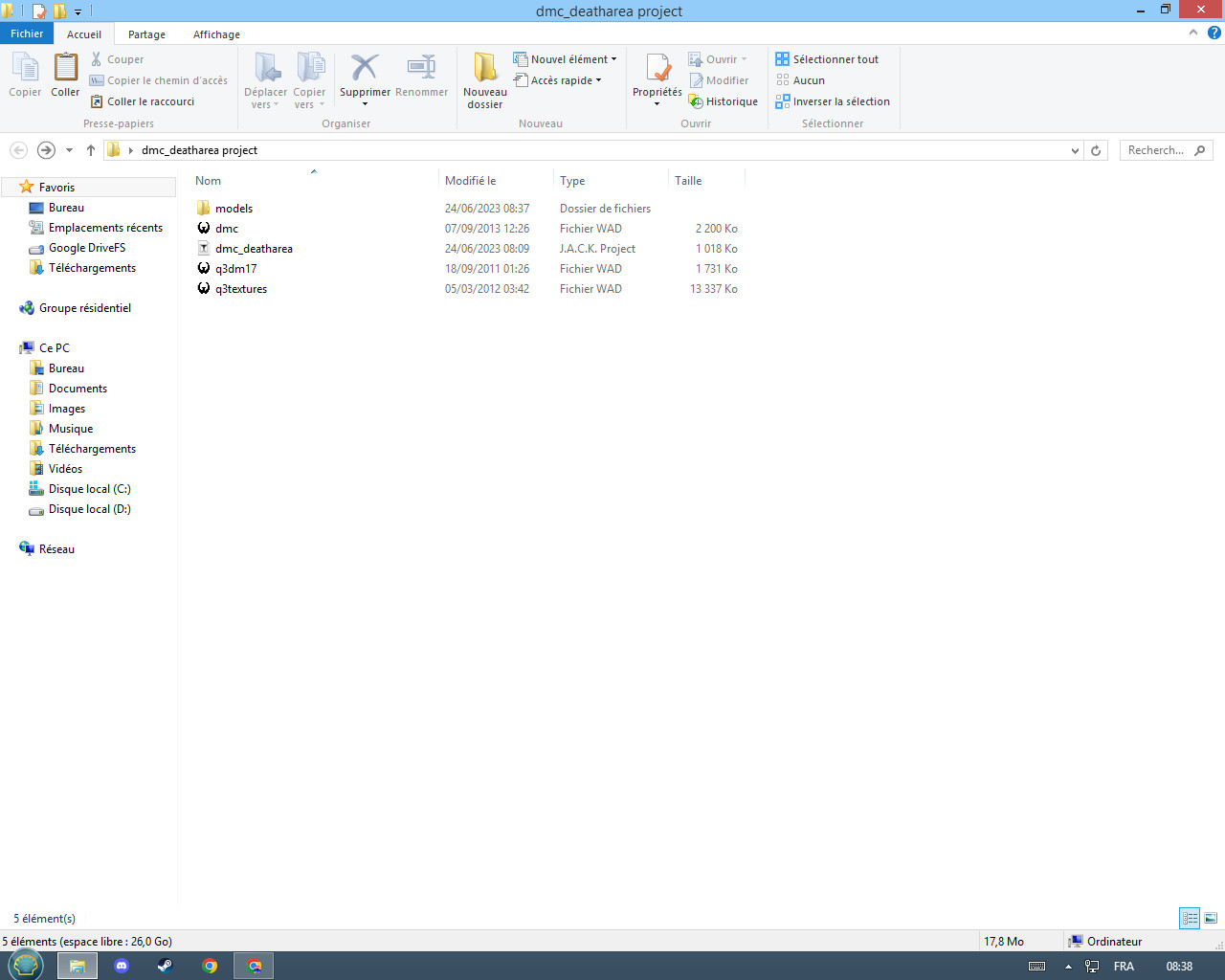The width and height of the screenshot is (1225, 980).
Task: Open Copier vers dropdown
Action: pyautogui.click(x=309, y=80)
